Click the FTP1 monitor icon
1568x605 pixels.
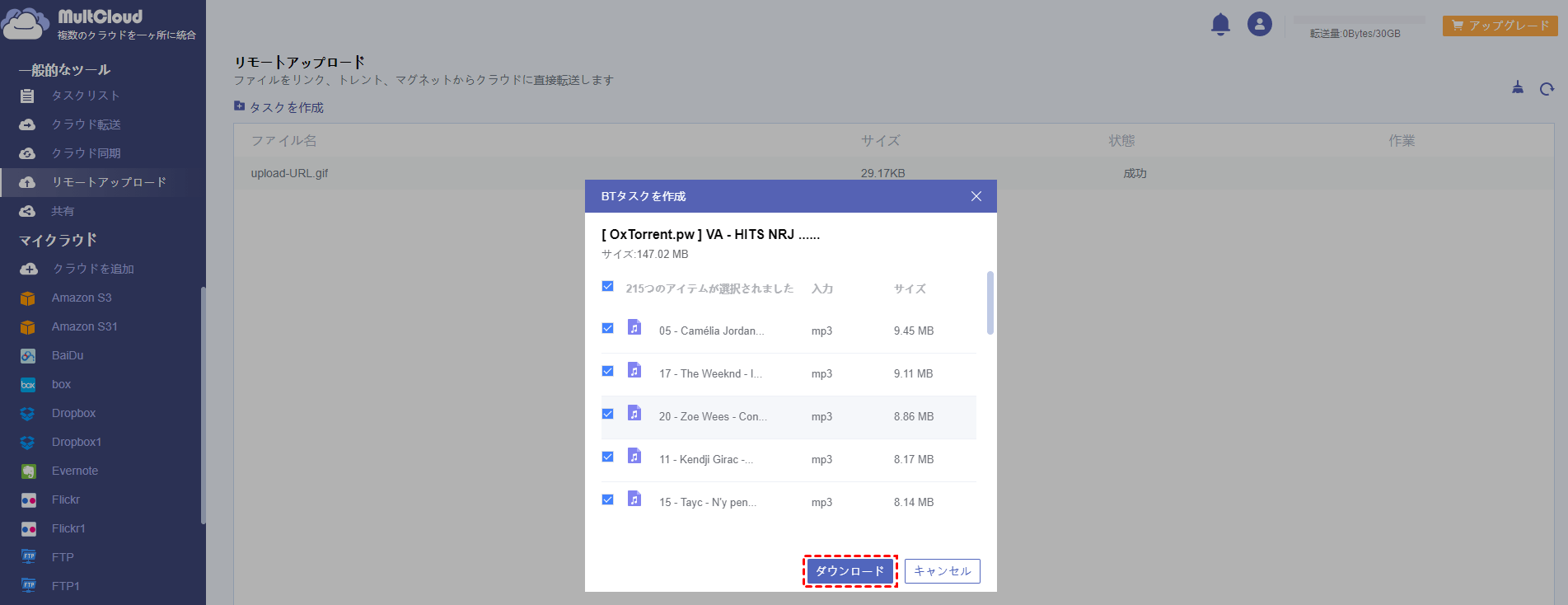29,586
